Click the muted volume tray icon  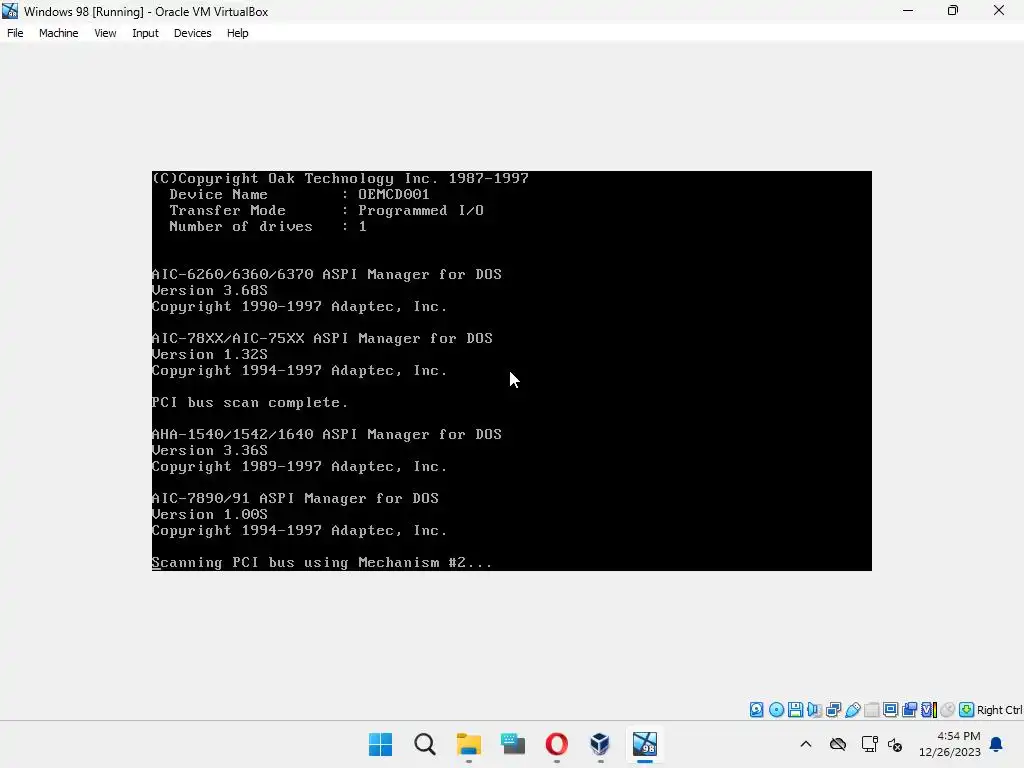[x=895, y=744]
